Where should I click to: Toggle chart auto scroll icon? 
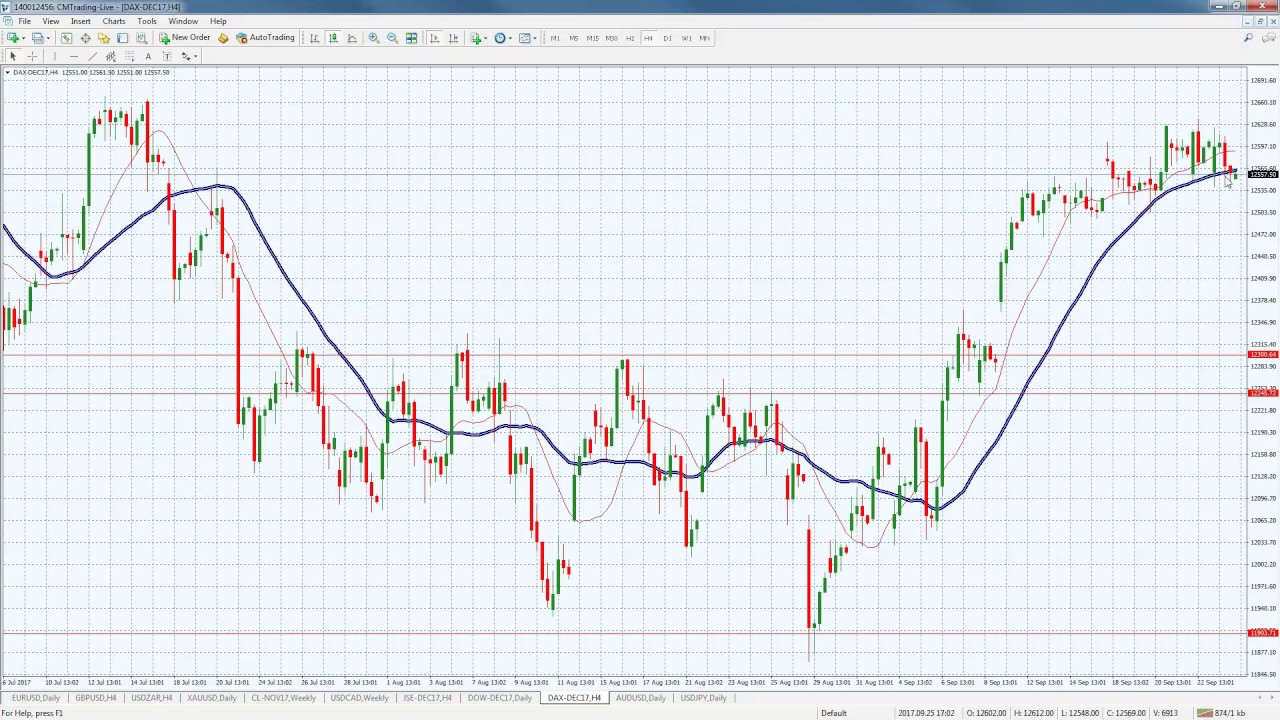[x=434, y=38]
